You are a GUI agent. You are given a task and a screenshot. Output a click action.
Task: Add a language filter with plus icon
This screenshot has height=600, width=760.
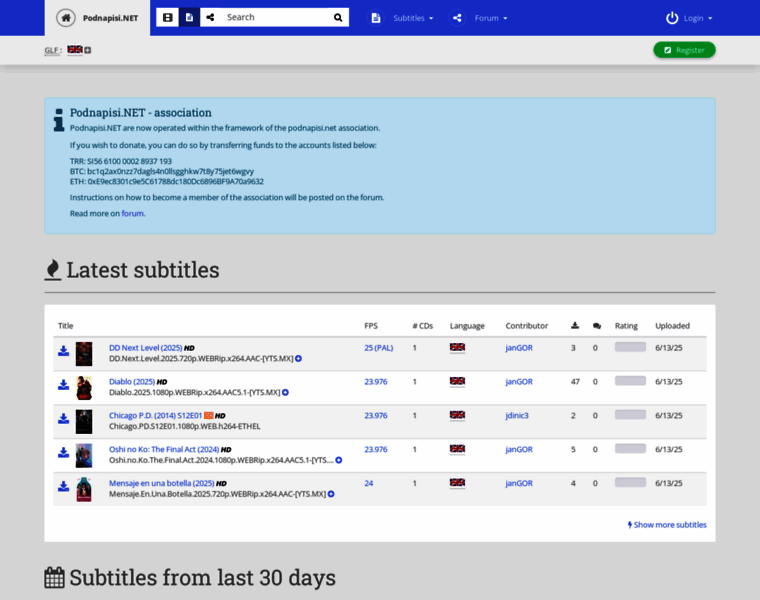[x=88, y=50]
